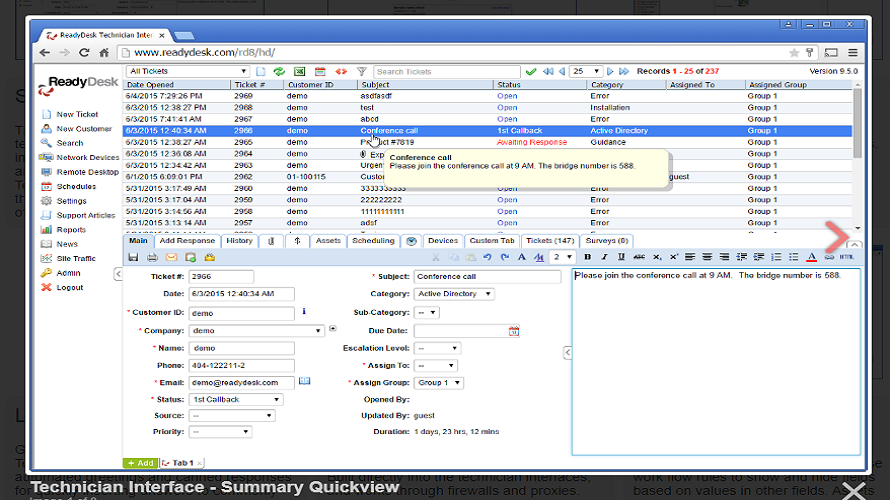Open the calendar icon in ticket list toolbar

(320, 72)
